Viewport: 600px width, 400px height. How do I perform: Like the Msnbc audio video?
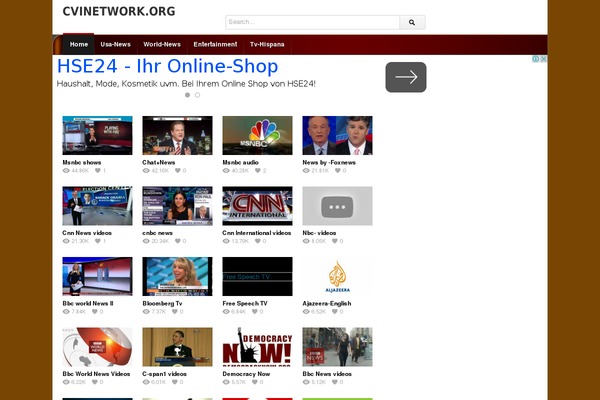click(258, 171)
